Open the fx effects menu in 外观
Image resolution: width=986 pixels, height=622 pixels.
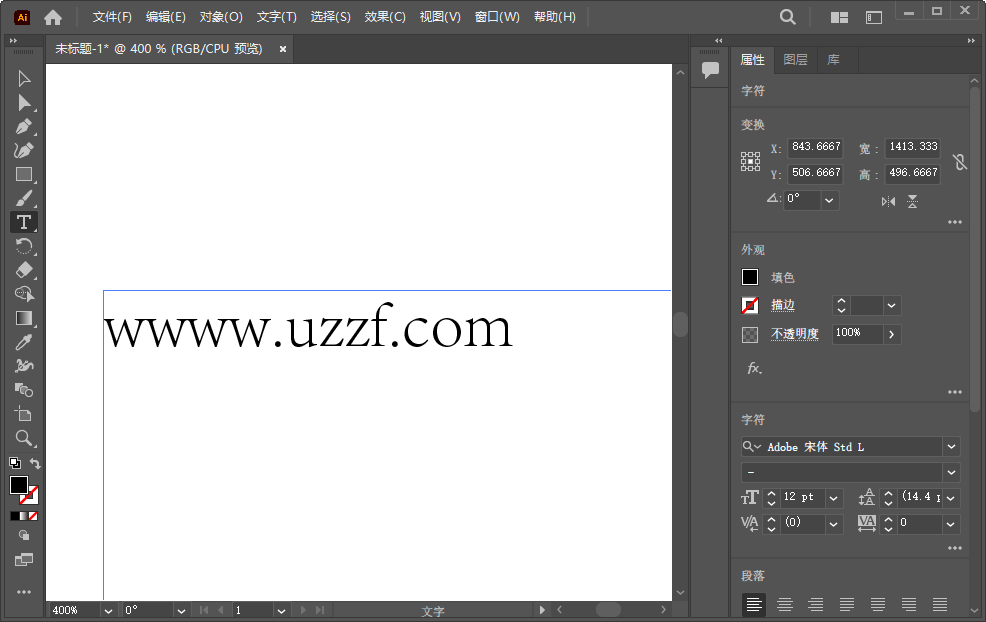click(752, 369)
